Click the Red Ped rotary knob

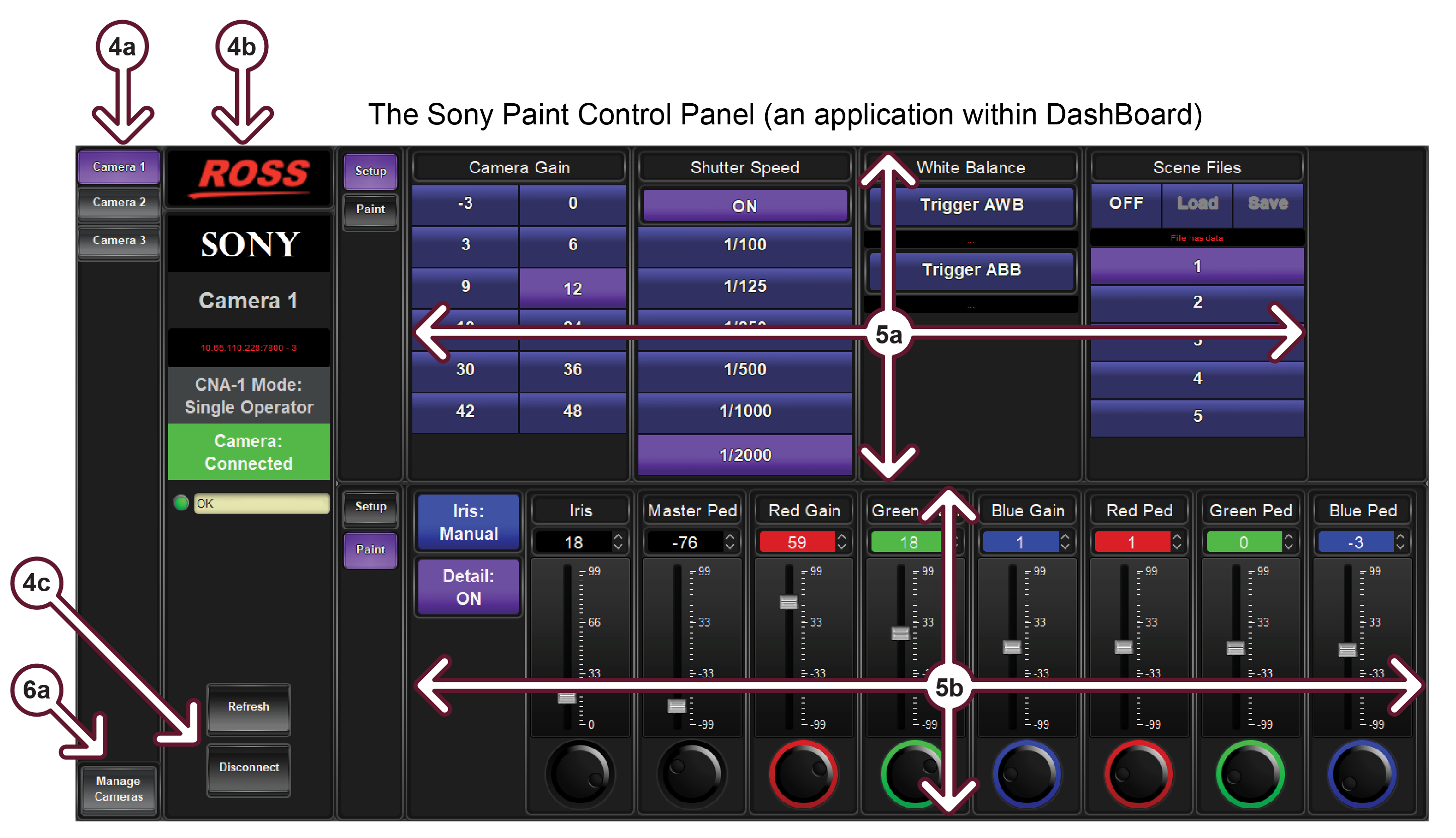tap(1138, 774)
